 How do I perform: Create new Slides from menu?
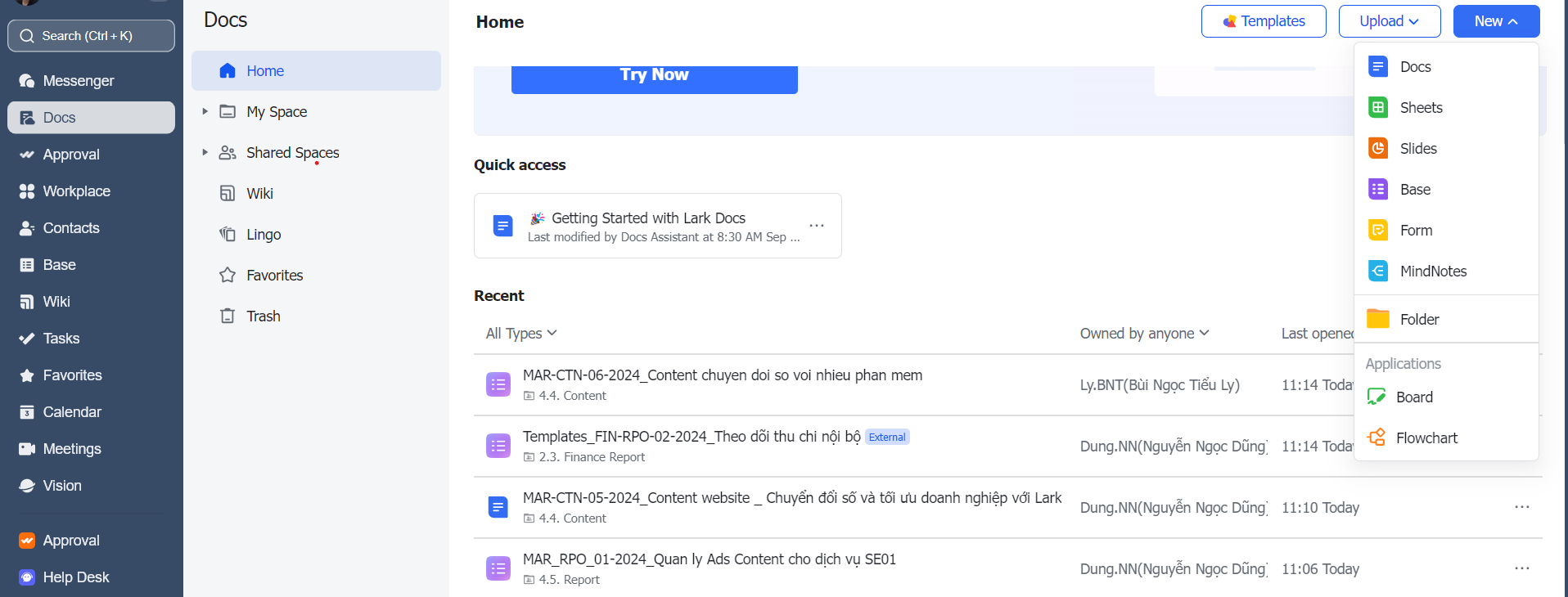(1446, 148)
